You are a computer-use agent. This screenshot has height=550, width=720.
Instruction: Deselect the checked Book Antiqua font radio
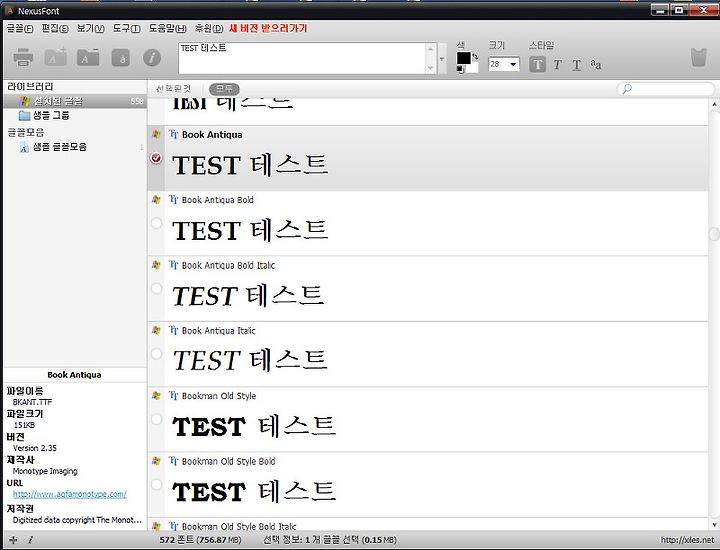[x=156, y=158]
